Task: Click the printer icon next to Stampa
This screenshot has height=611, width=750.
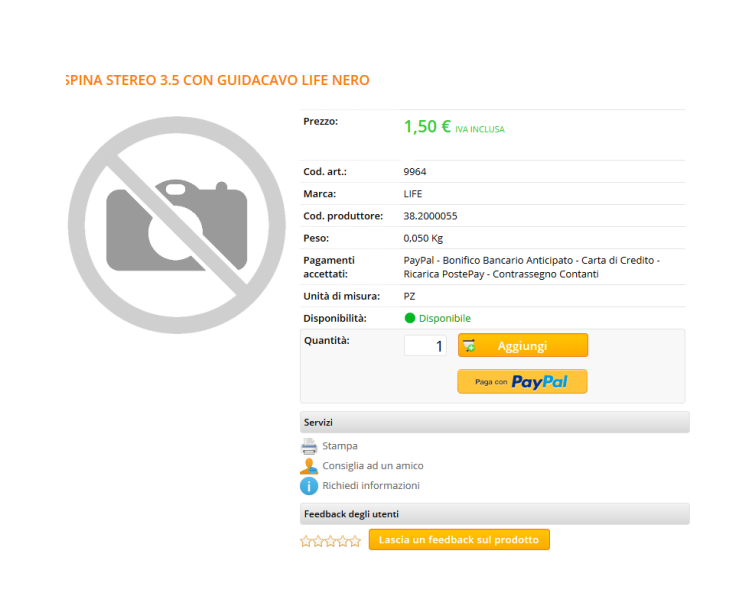Action: 309,446
